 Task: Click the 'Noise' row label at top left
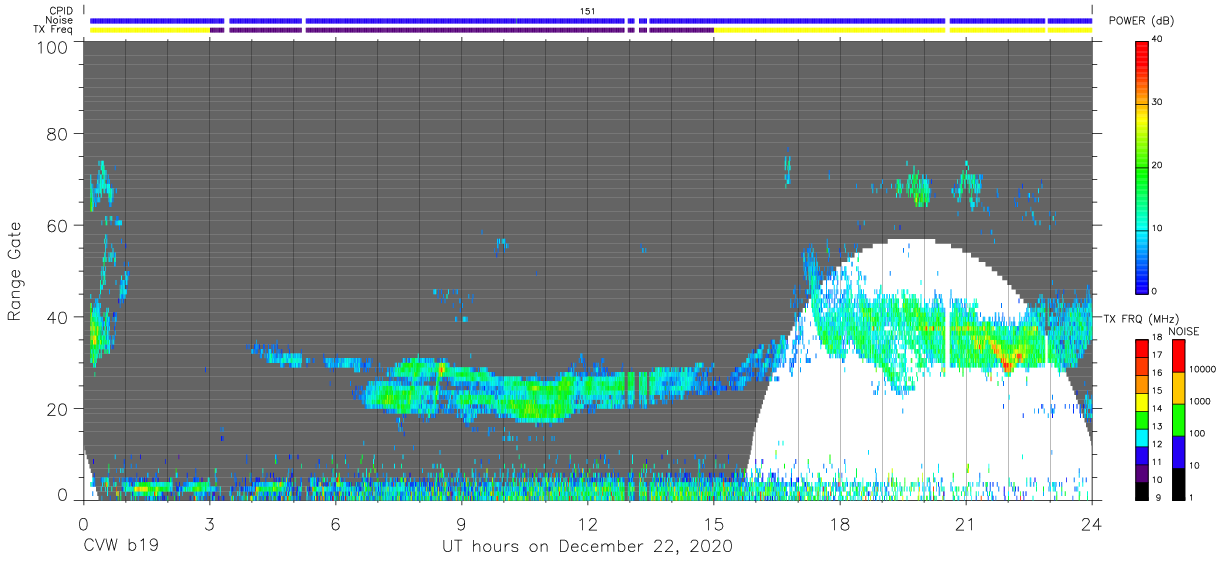click(x=60, y=20)
